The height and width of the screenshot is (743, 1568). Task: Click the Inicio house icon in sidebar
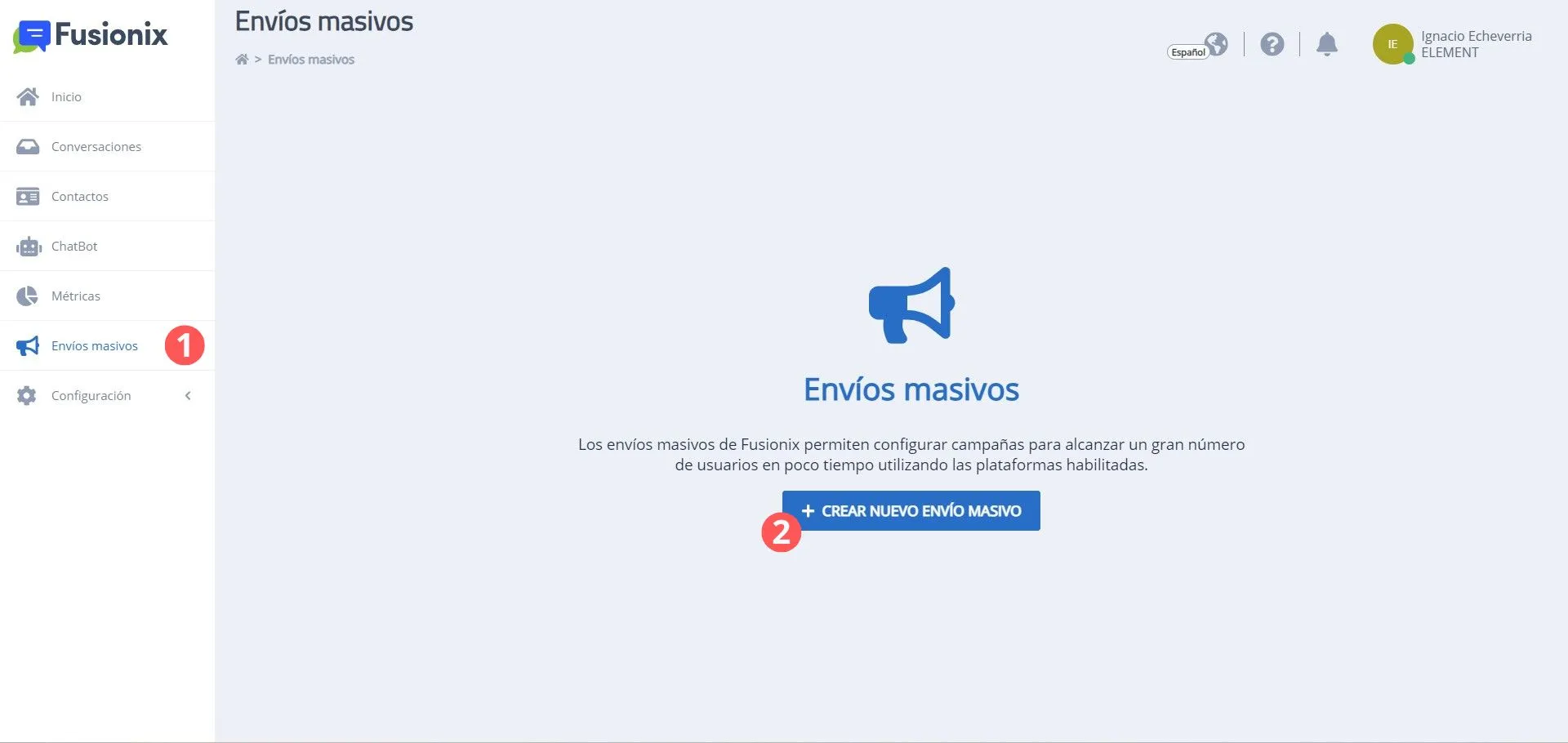(x=28, y=96)
